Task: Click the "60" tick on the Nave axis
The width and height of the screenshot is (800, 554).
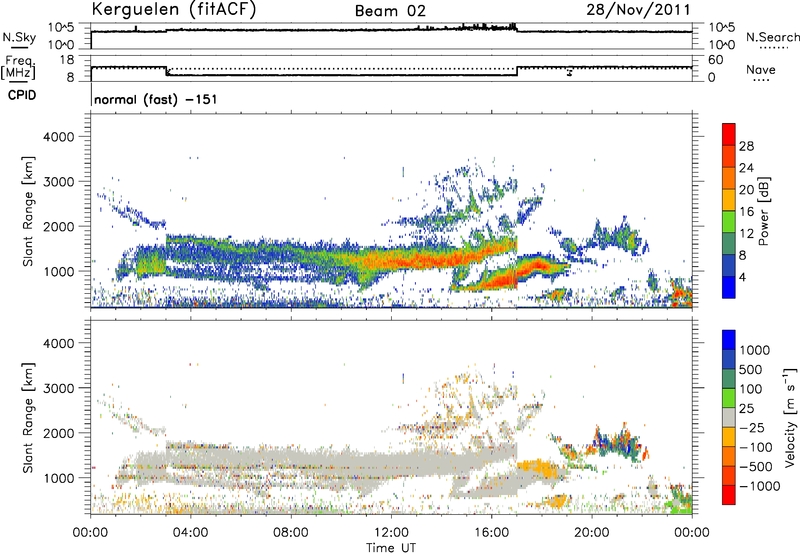Action: [x=716, y=60]
